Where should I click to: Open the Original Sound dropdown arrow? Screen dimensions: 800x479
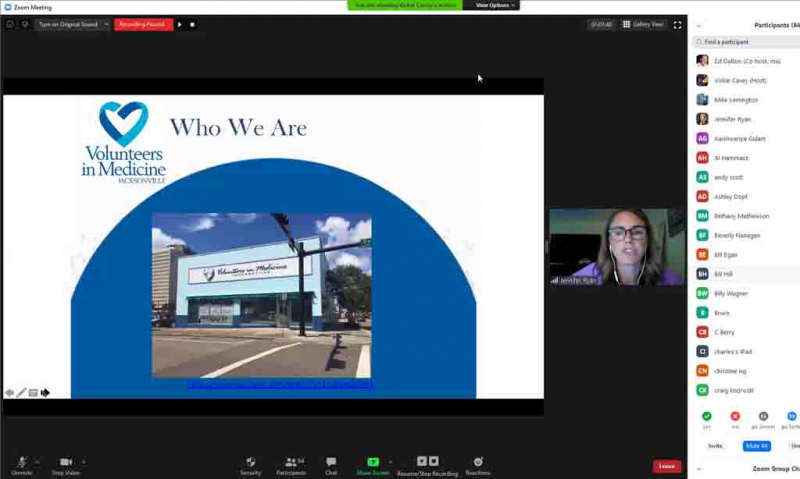tap(106, 24)
